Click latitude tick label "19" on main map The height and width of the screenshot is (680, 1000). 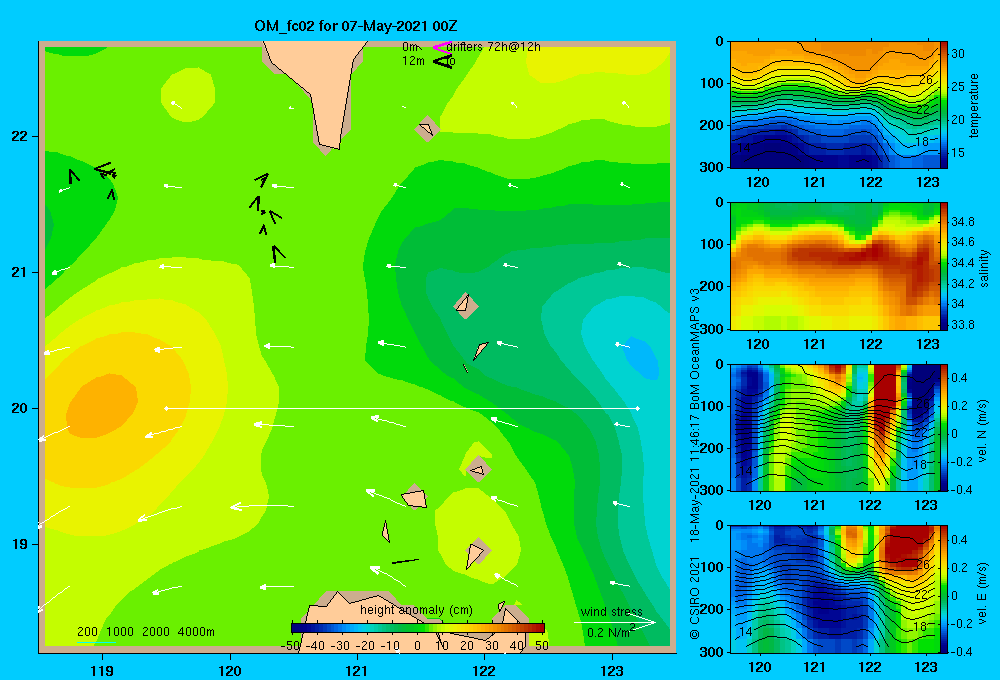[19, 544]
